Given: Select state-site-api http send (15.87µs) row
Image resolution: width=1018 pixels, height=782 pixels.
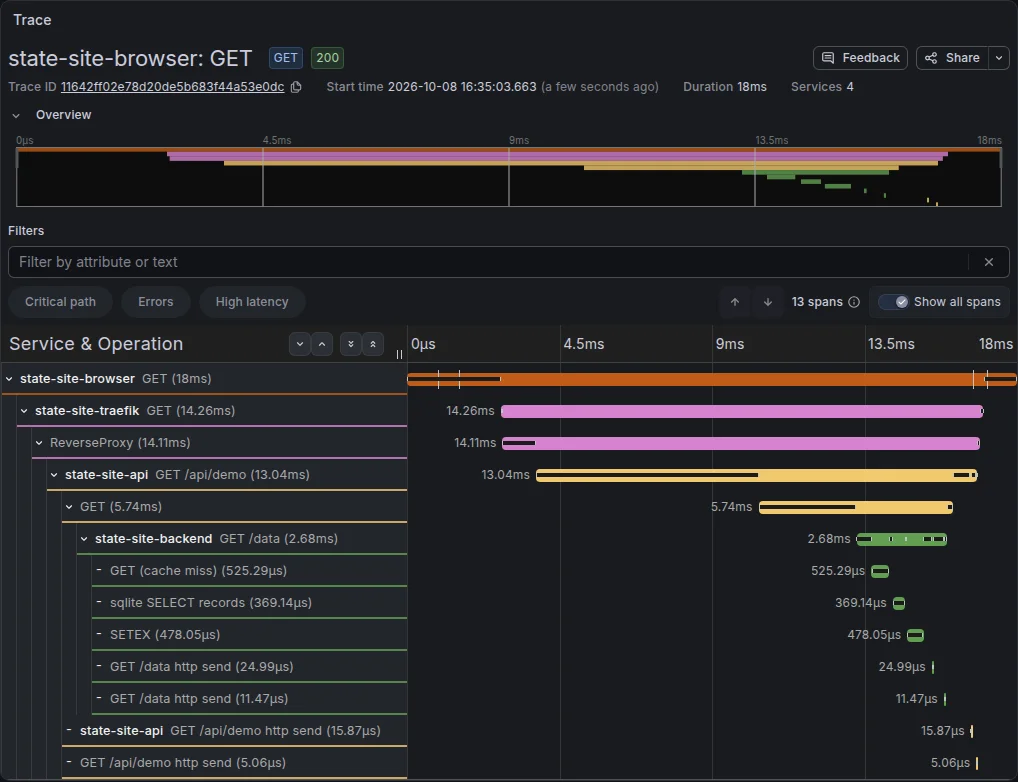Looking at the screenshot, I should click(234, 731).
